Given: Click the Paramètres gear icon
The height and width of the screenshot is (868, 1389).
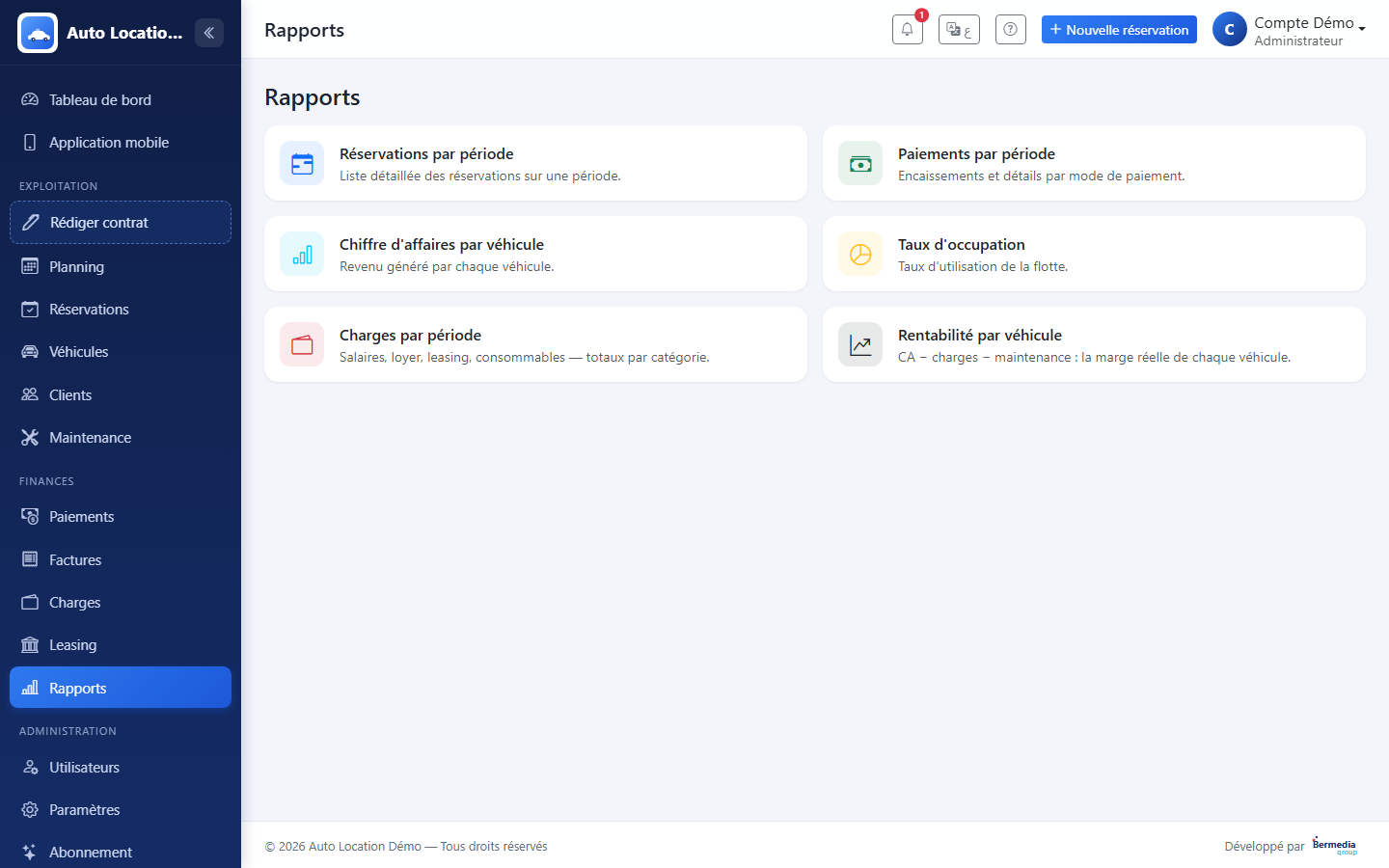Looking at the screenshot, I should point(30,809).
